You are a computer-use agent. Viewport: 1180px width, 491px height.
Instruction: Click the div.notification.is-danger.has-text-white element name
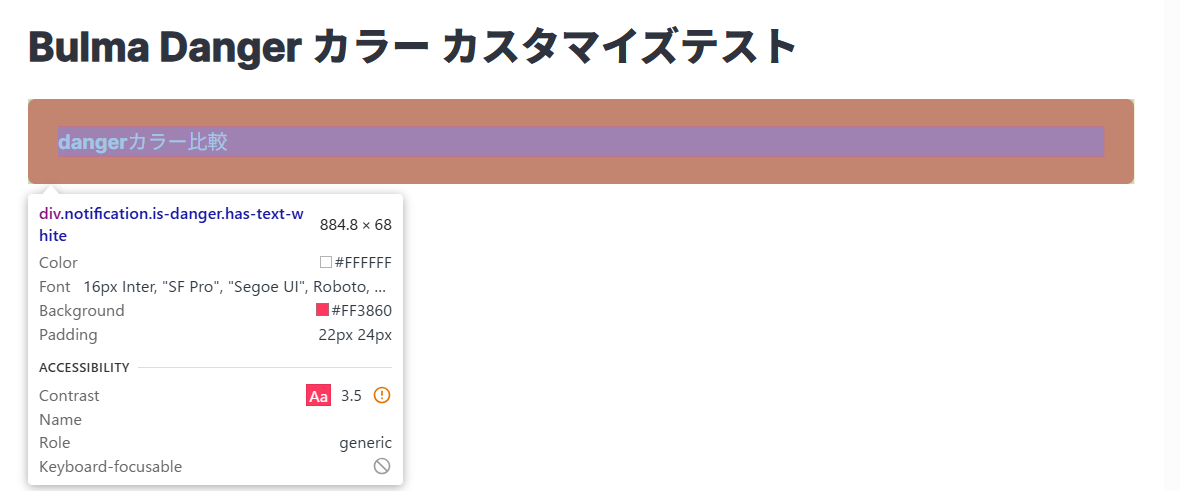[171, 224]
